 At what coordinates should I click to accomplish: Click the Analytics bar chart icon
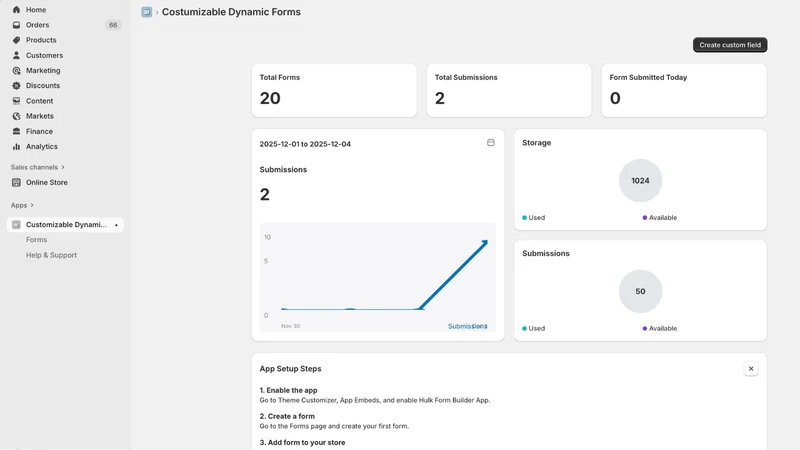tap(16, 146)
